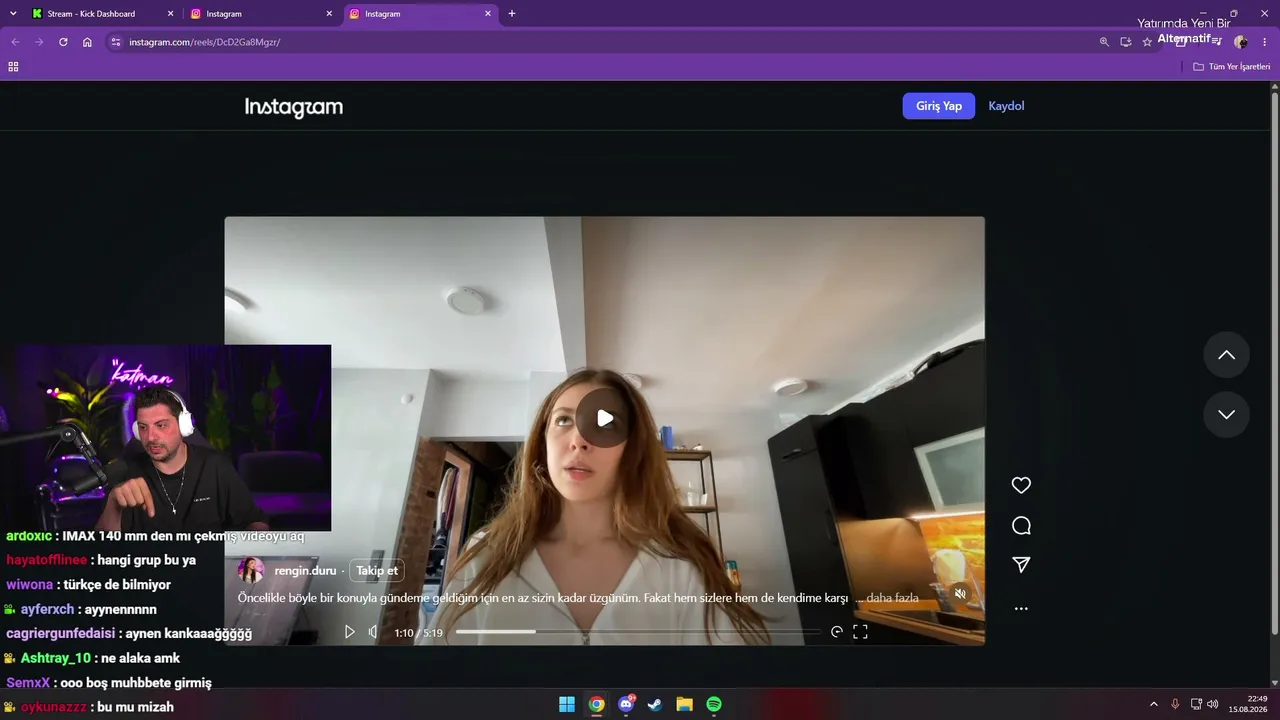
Task: Open network settings from the system tray
Action: [1196, 704]
